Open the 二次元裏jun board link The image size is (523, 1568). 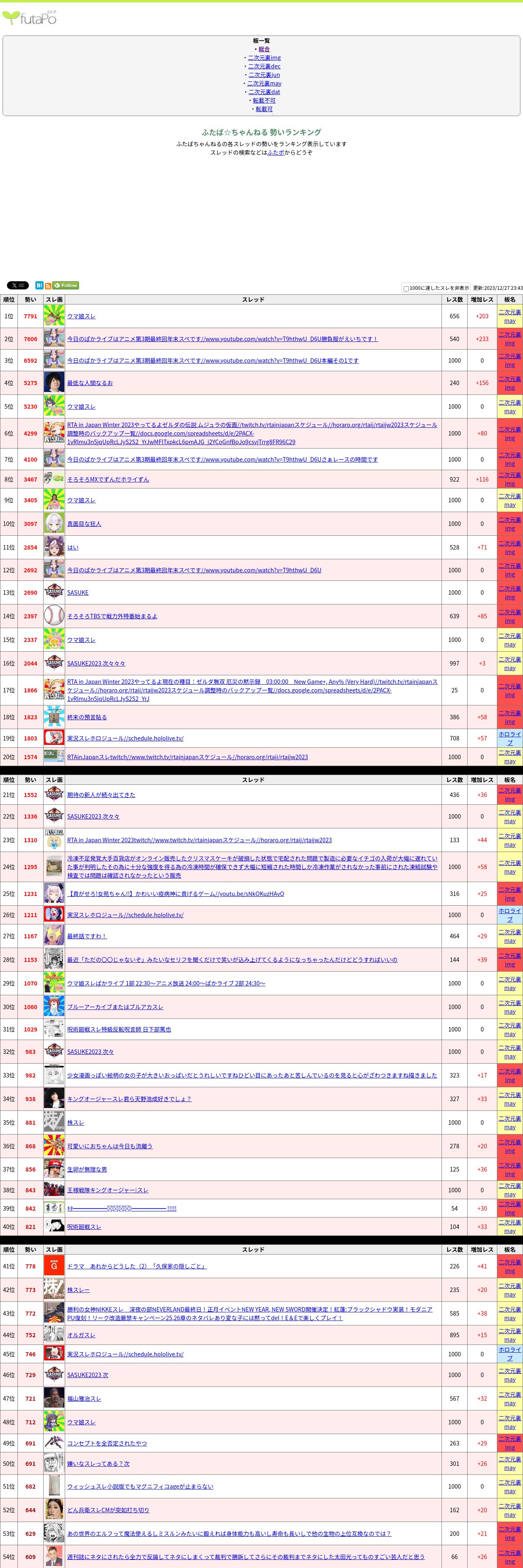click(x=264, y=75)
